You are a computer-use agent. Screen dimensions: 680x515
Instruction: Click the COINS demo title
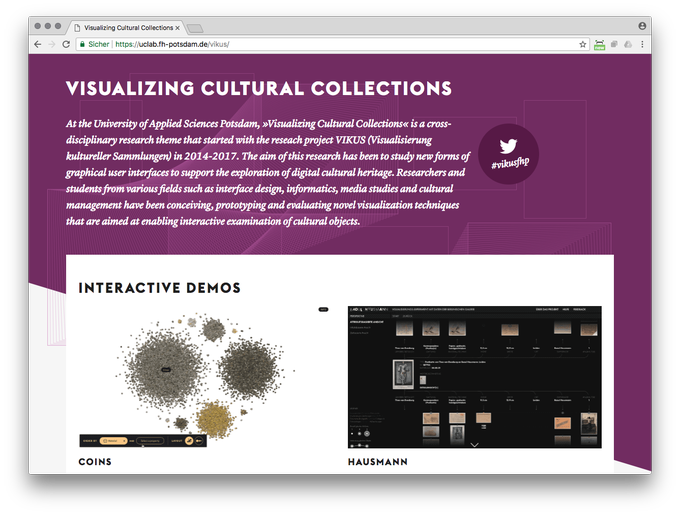(x=95, y=462)
